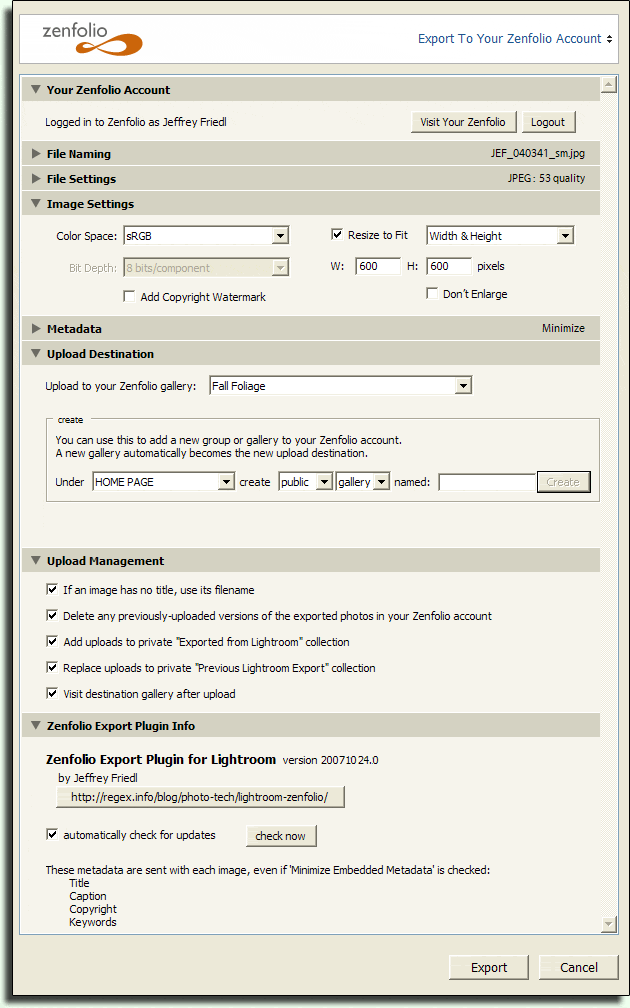Toggle Visit destination gallery after upload checkbox
The image size is (630, 1008).
point(52,693)
